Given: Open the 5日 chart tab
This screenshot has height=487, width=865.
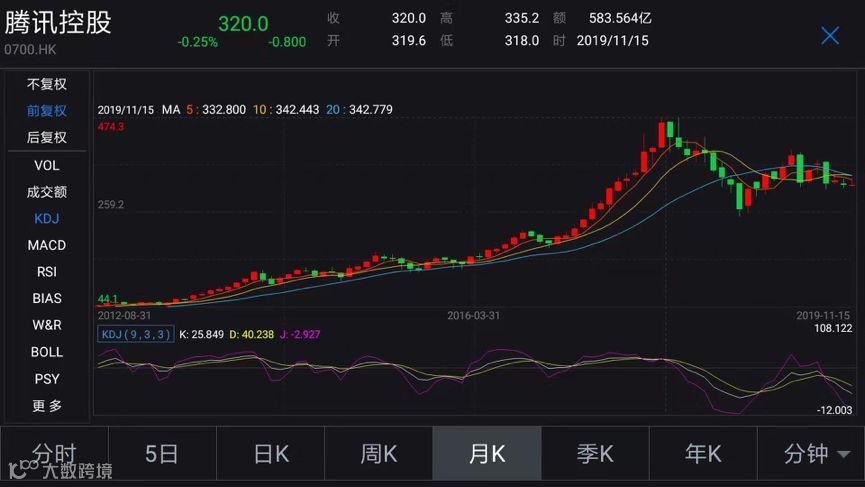Looking at the screenshot, I should pos(162,454).
